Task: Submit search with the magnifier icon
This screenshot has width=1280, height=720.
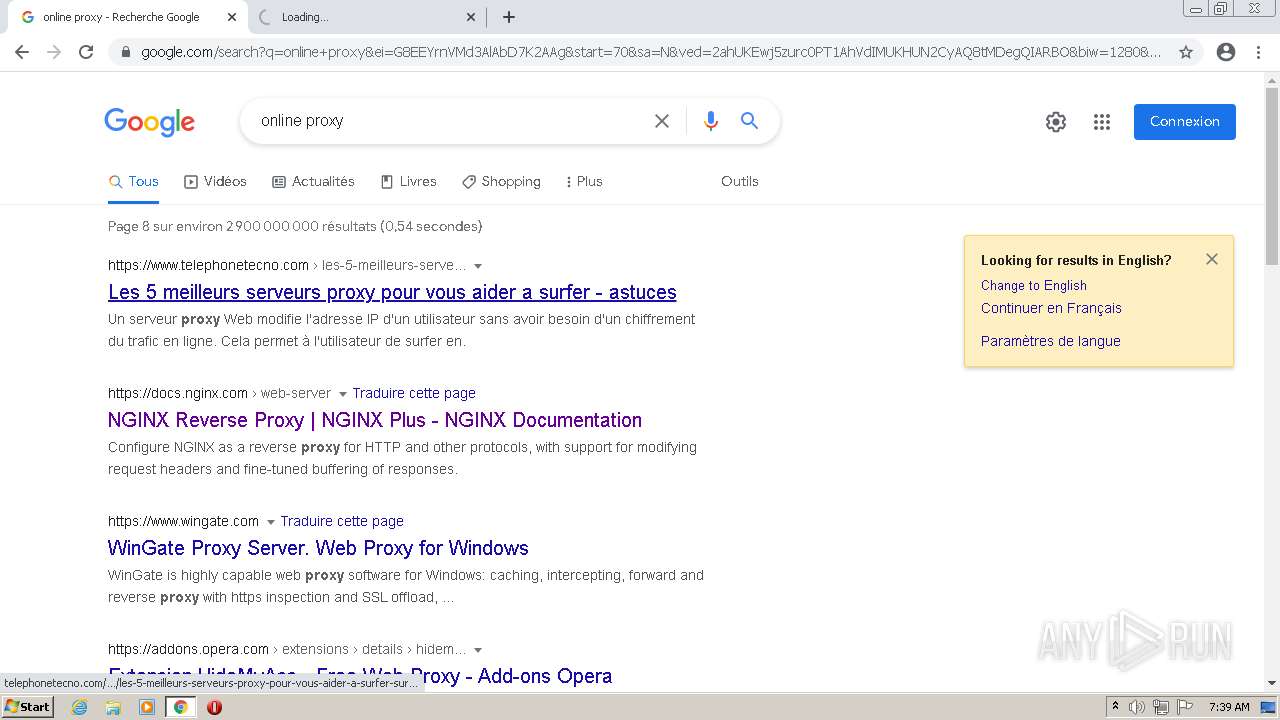Action: coord(749,121)
